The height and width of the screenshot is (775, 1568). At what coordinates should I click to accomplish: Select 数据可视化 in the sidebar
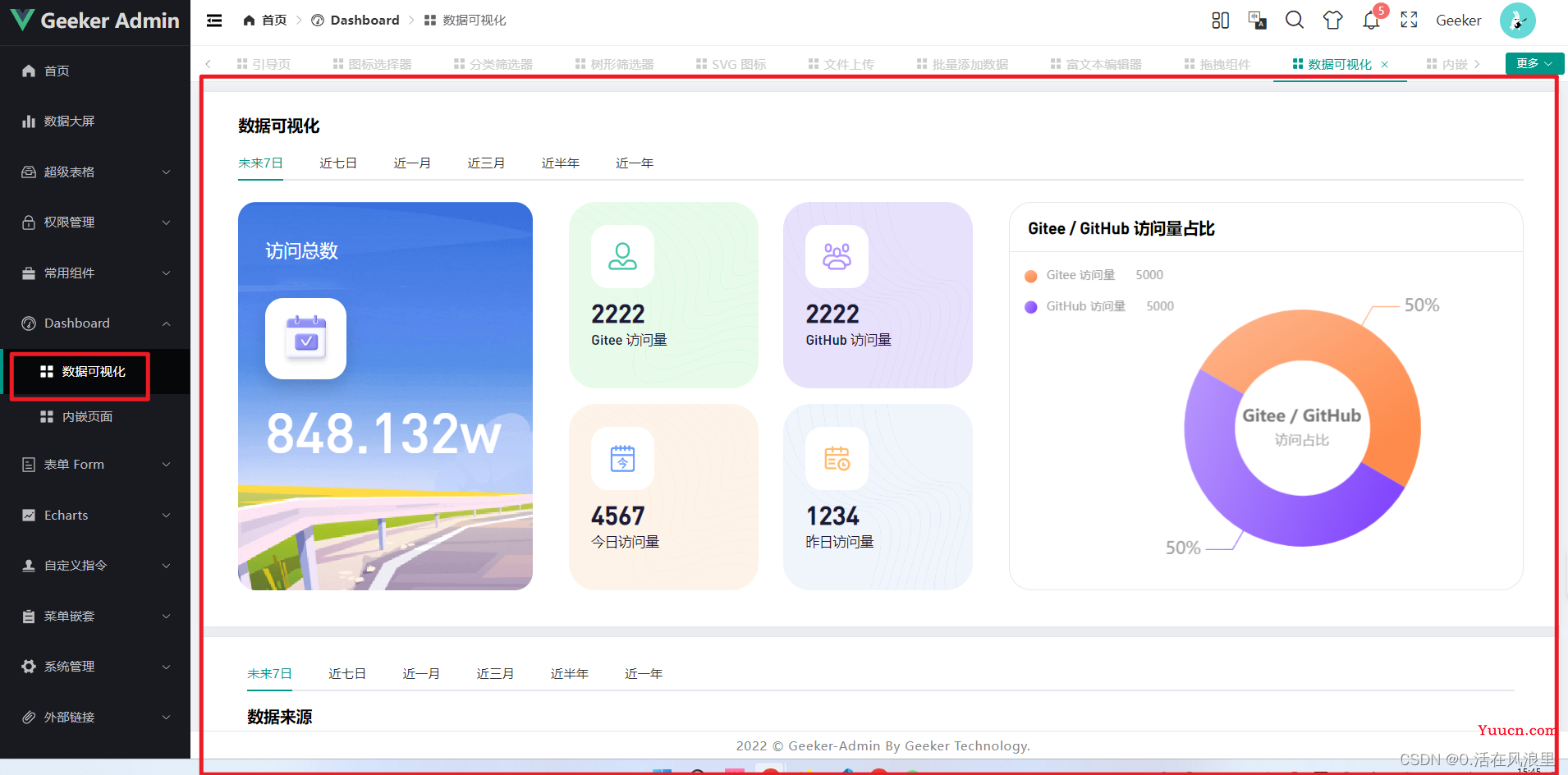tap(95, 372)
